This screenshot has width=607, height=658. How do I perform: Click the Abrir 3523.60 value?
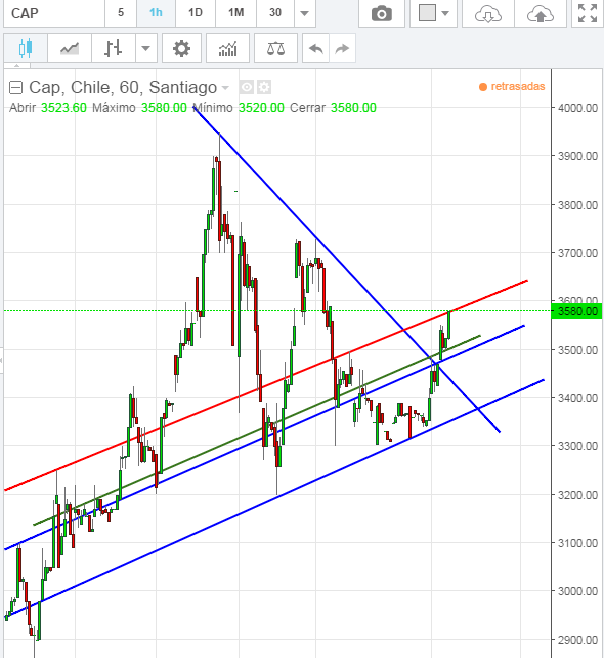click(x=64, y=108)
